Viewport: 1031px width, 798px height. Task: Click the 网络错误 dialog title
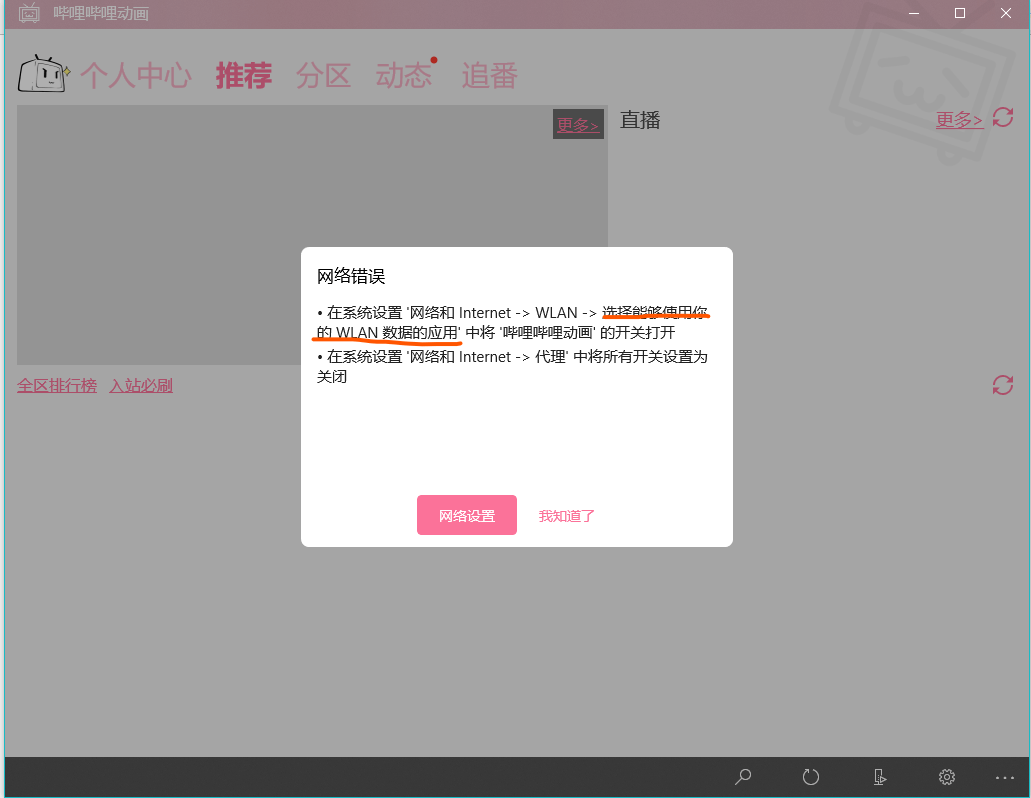[350, 276]
